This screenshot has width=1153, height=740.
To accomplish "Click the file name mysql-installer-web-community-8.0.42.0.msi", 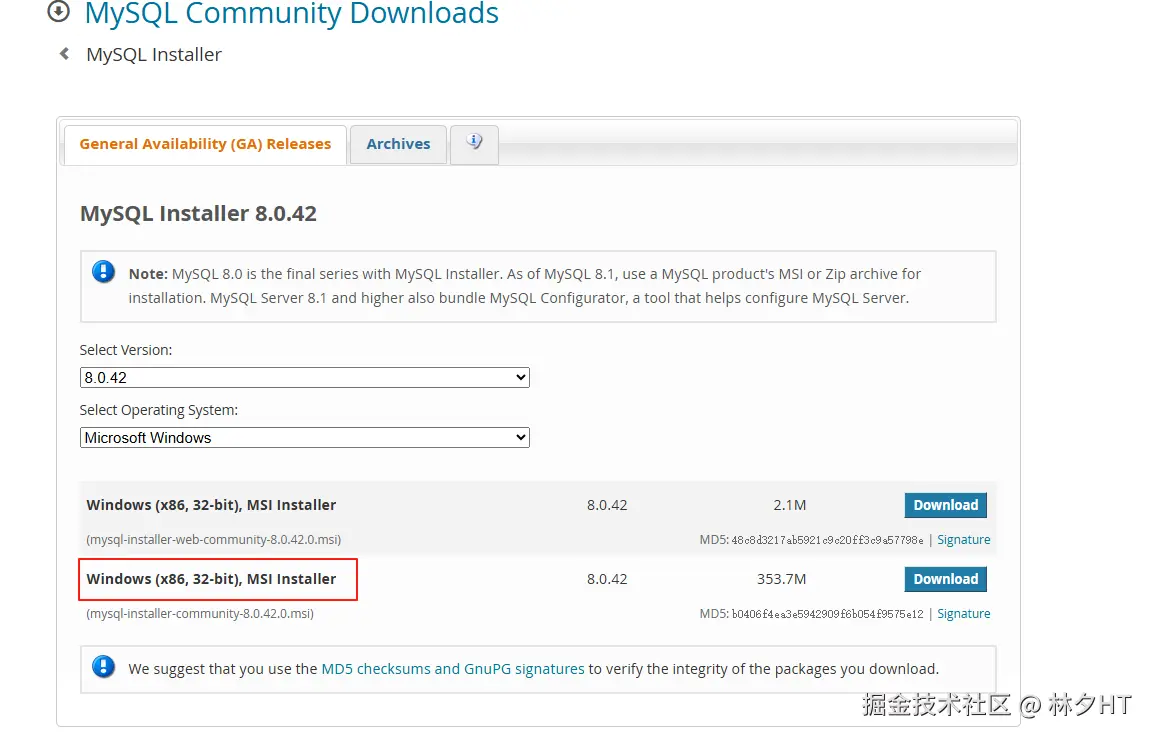I will click(213, 540).
